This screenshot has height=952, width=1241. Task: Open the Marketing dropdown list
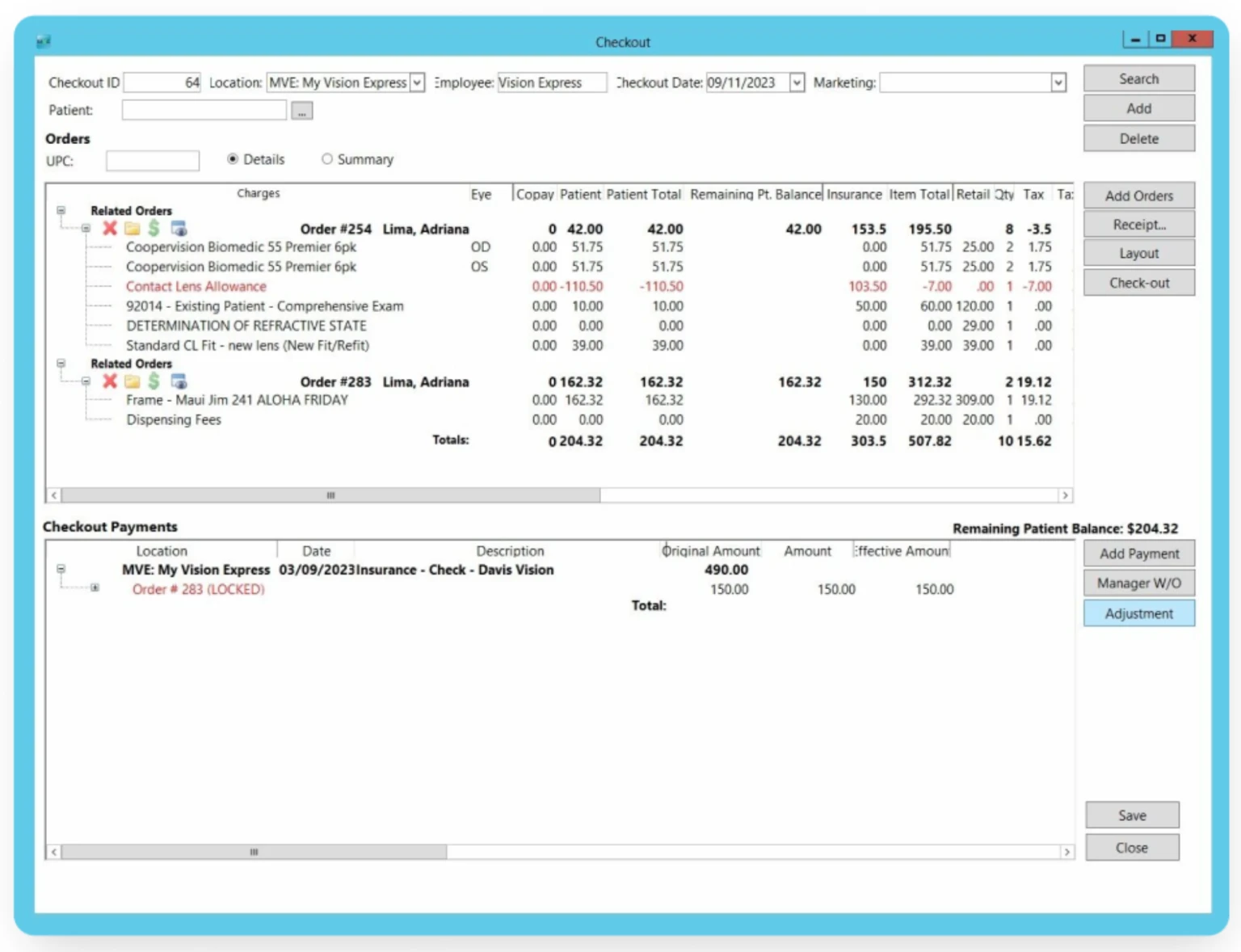[x=1059, y=82]
